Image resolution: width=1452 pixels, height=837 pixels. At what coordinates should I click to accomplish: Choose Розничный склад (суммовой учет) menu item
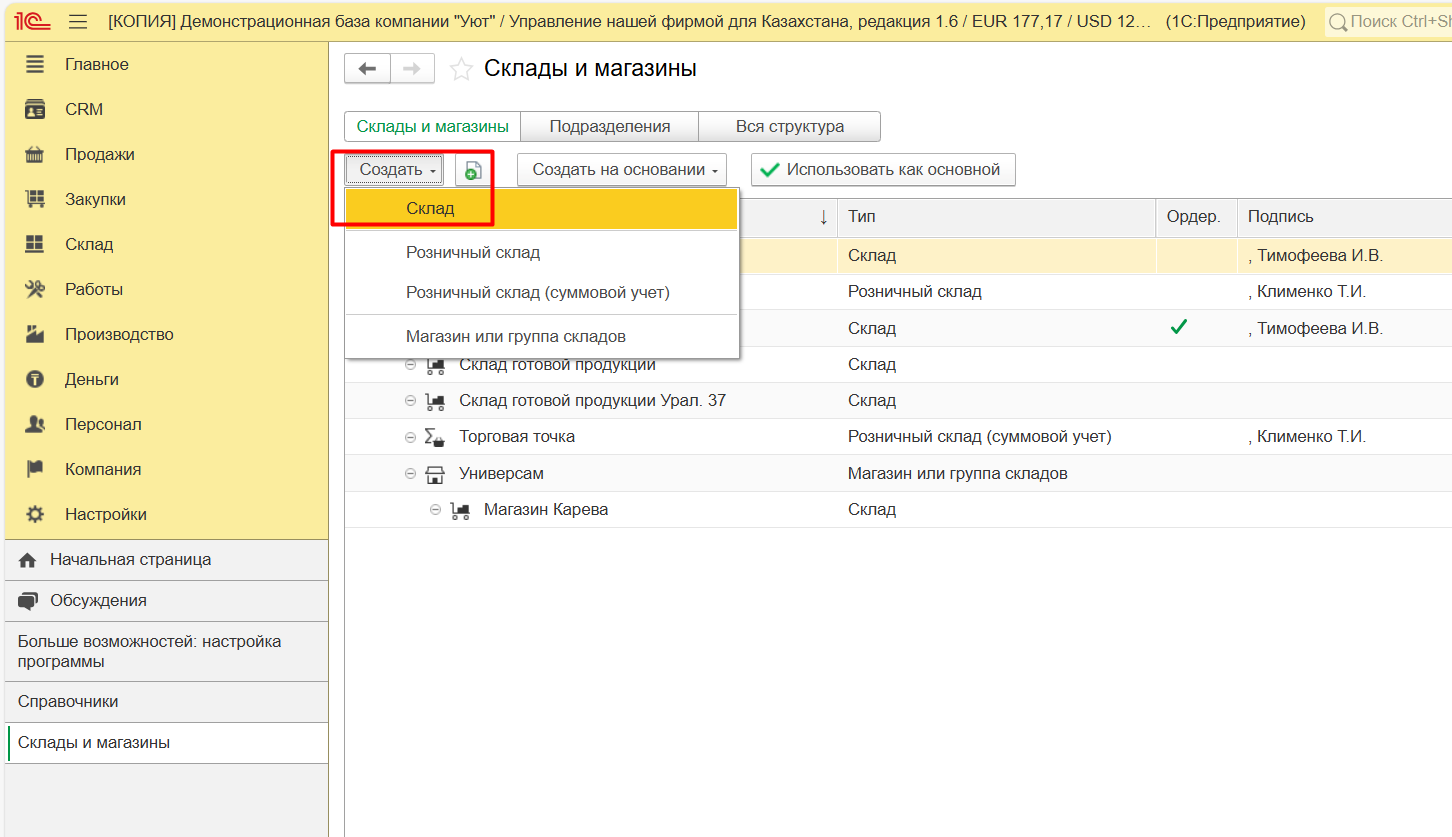[537, 292]
